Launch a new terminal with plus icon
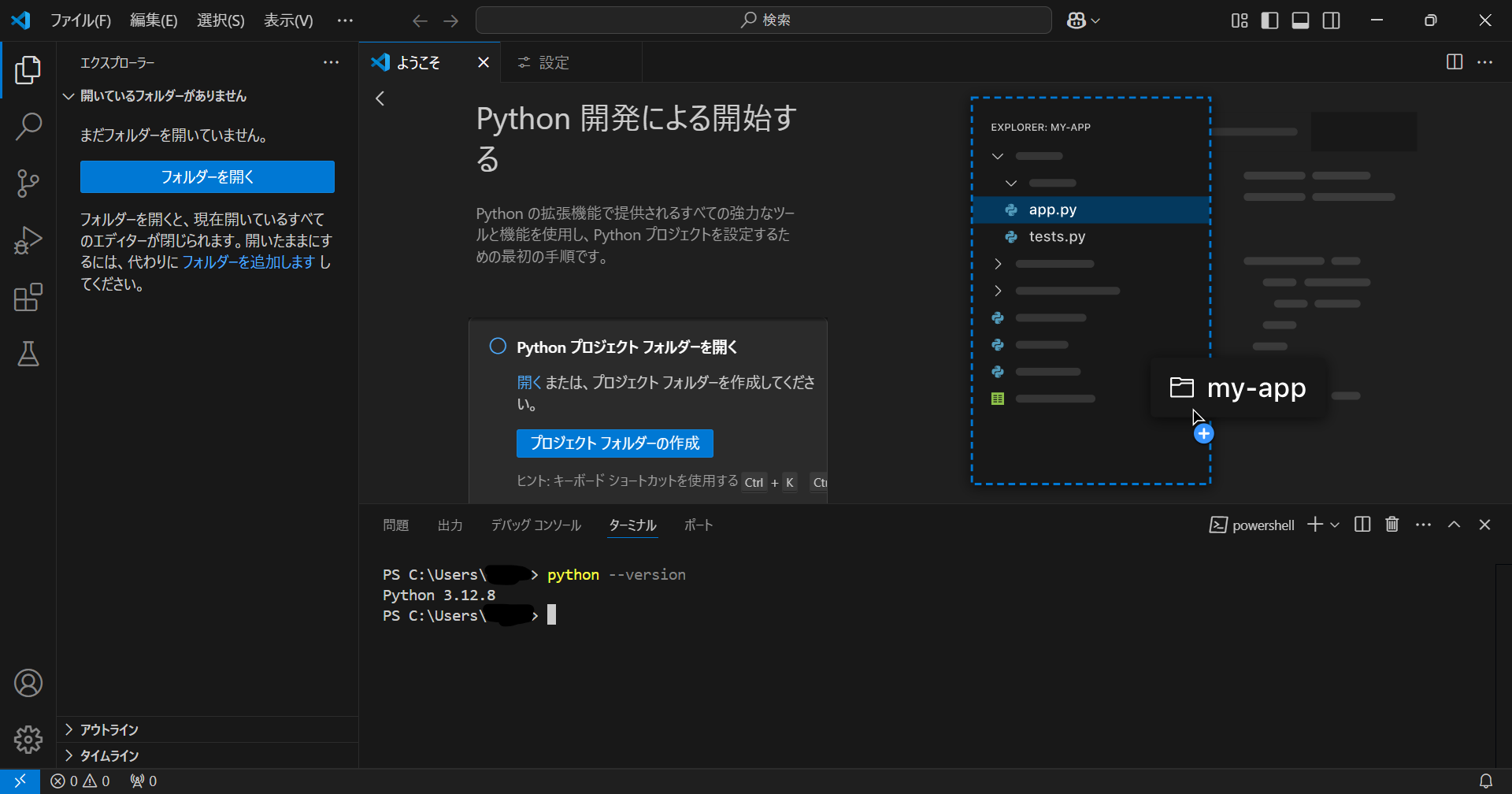 (1314, 525)
